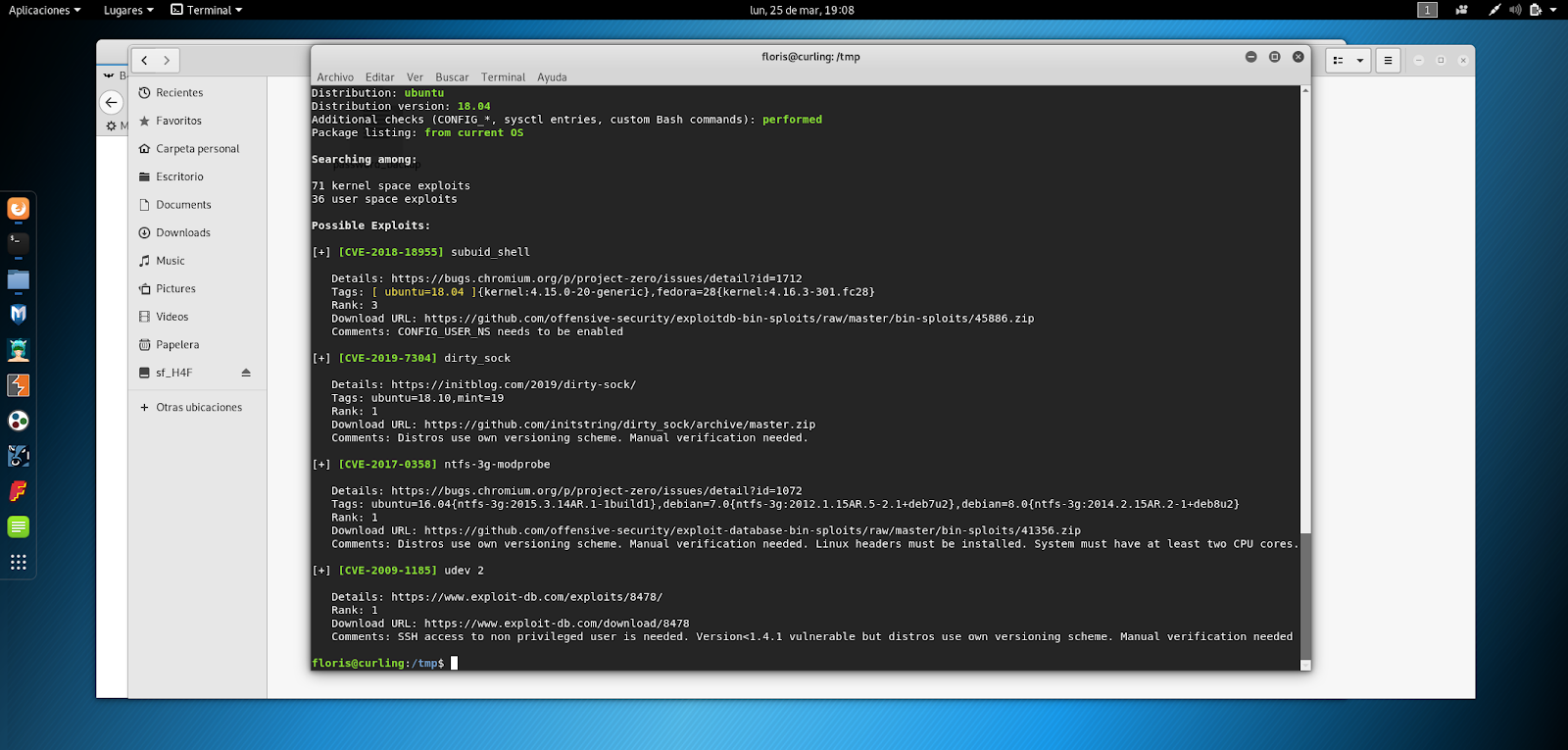Open the three-colored-dots dock icon
This screenshot has height=750, width=1568.
click(x=18, y=421)
